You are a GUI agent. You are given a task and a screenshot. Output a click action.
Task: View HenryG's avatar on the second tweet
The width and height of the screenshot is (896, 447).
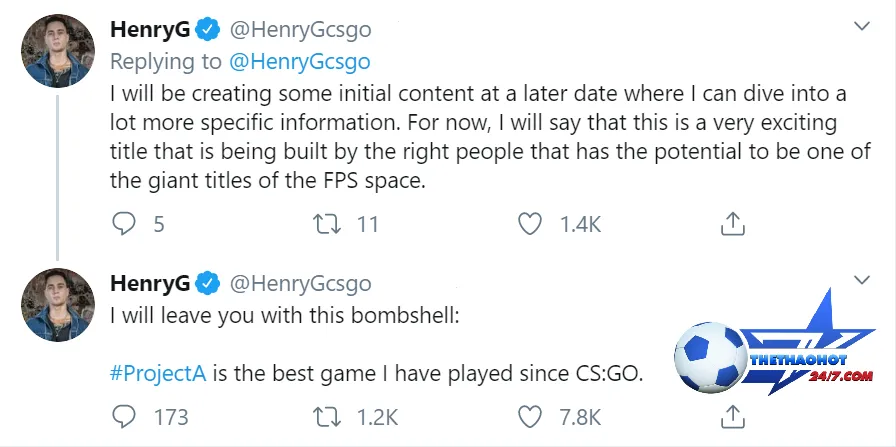[x=58, y=305]
